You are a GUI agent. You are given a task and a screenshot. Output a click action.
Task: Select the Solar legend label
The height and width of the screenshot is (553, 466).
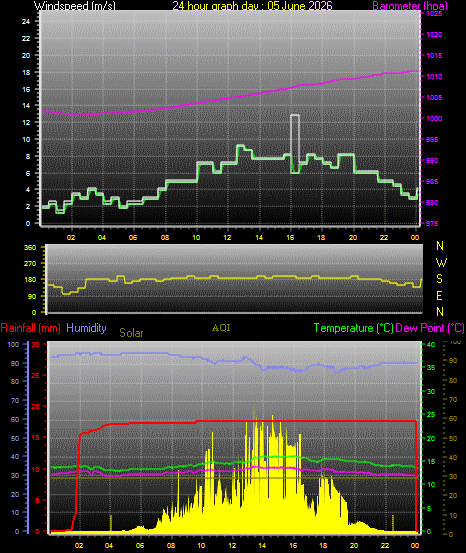131,333
